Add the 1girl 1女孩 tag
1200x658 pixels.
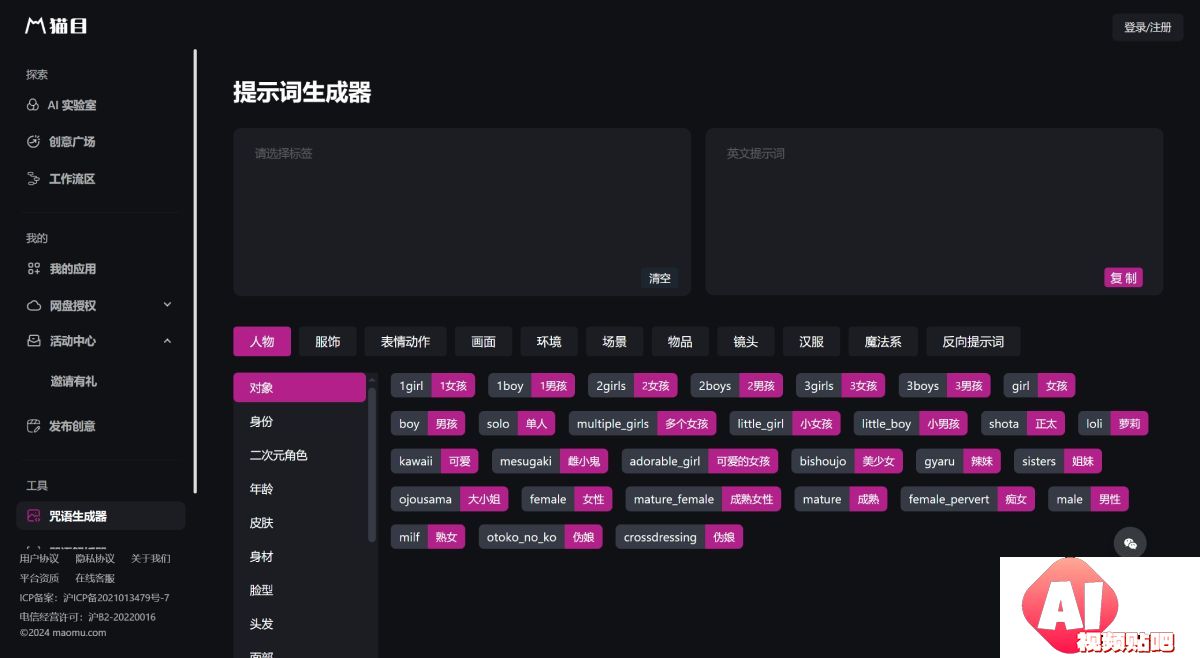click(433, 385)
